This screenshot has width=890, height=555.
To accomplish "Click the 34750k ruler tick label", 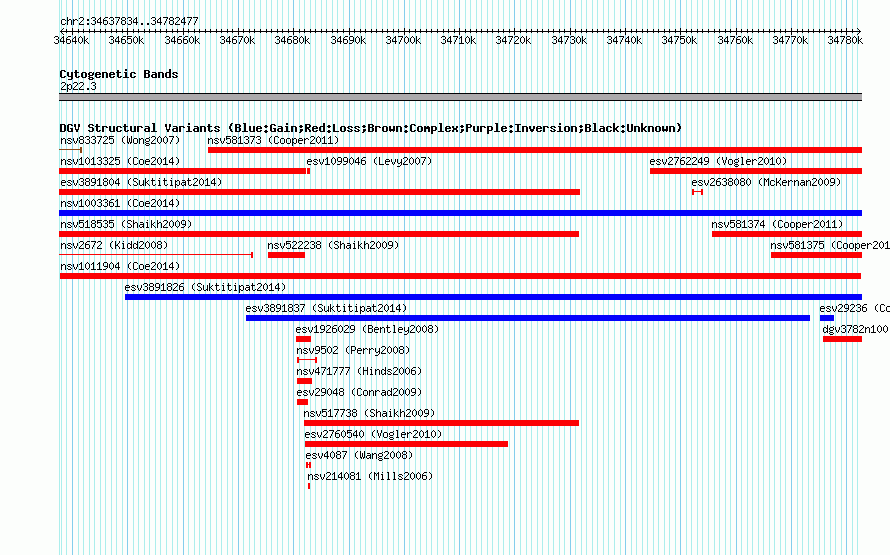I will point(679,40).
